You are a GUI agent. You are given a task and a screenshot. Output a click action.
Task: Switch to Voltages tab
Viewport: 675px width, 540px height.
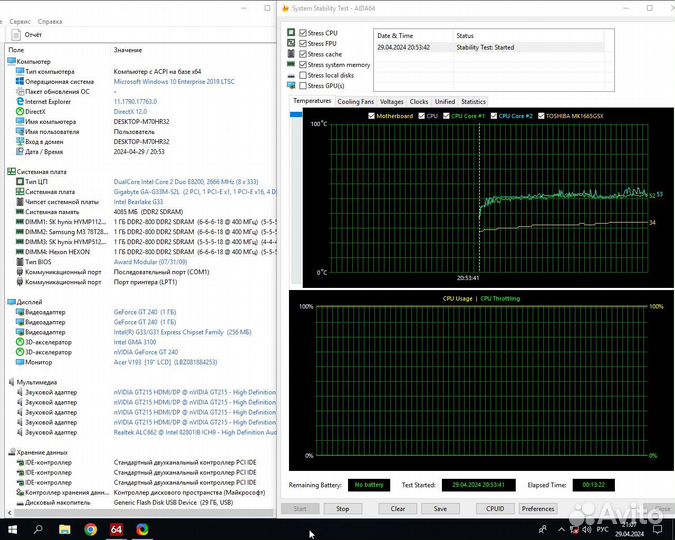click(392, 102)
